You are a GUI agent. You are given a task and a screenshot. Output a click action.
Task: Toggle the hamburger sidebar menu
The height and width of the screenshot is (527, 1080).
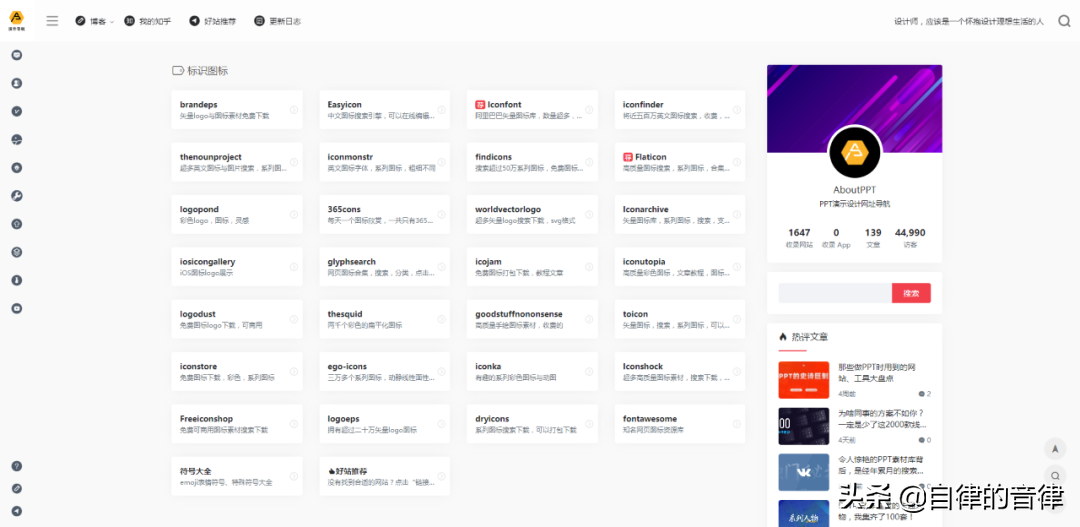pos(52,21)
